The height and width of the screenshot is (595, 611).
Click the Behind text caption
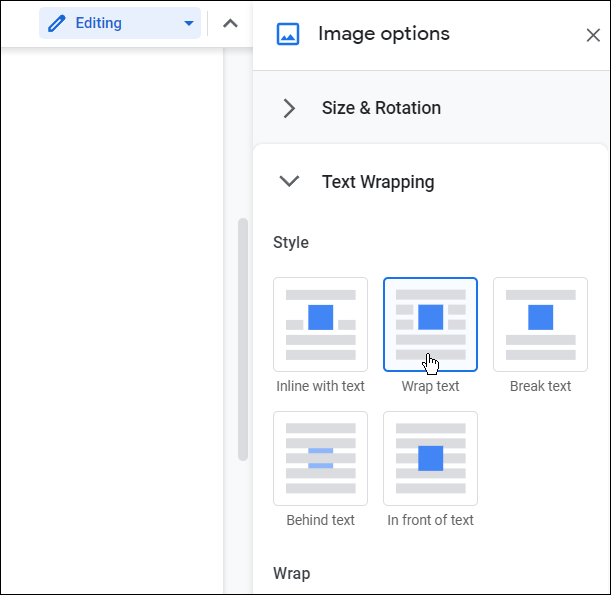320,520
